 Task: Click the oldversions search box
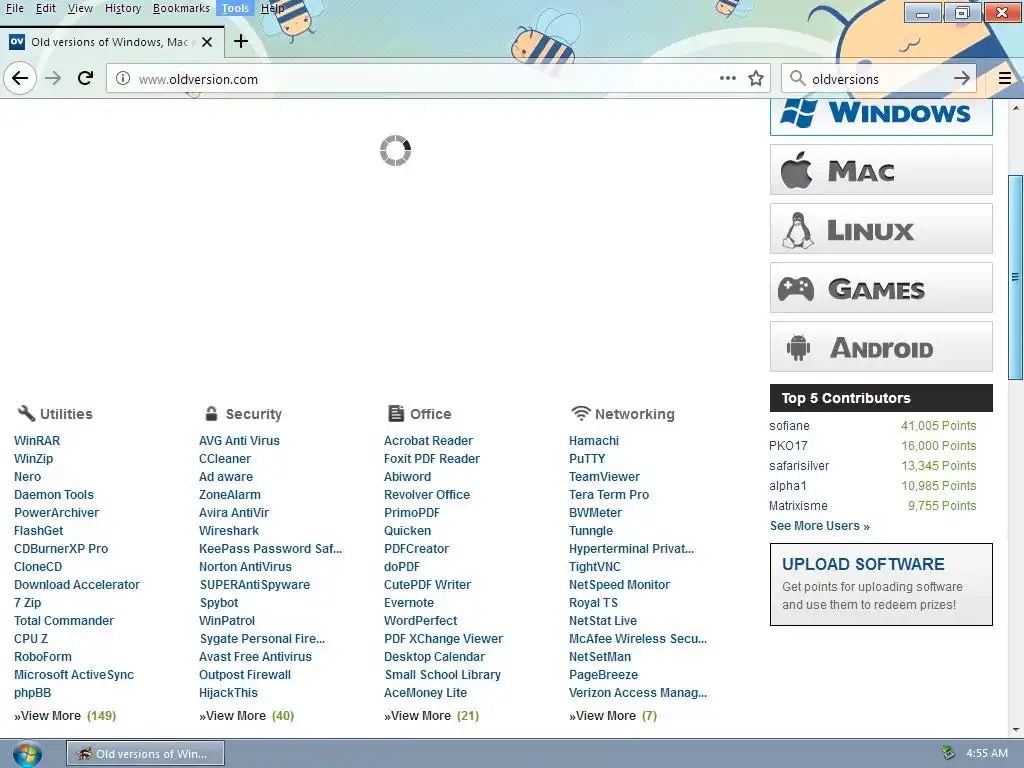(878, 79)
